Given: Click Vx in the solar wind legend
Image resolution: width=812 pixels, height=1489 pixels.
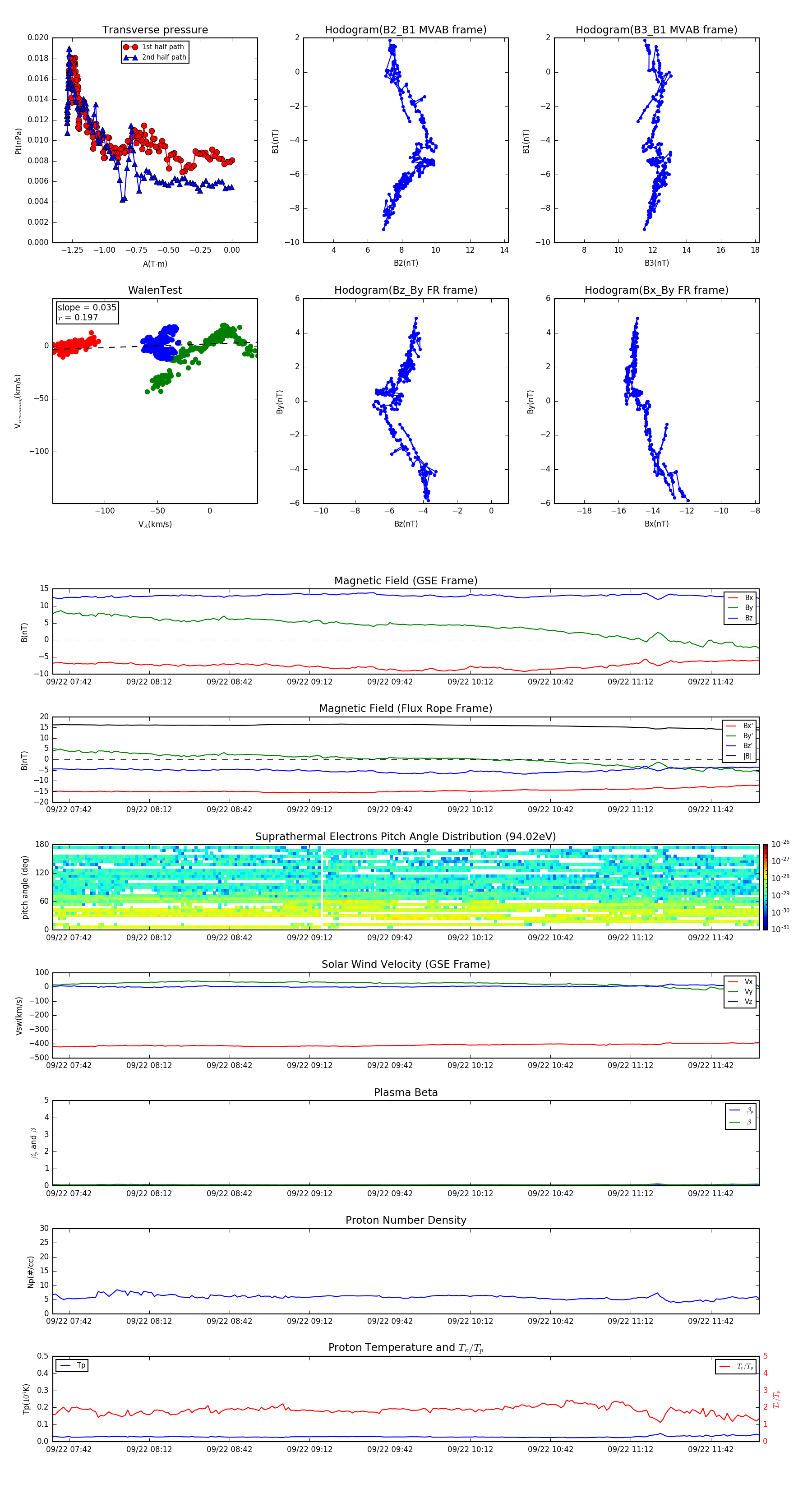Looking at the screenshot, I should click(741, 981).
